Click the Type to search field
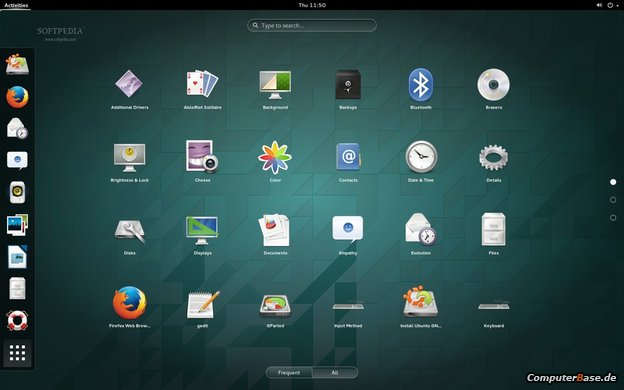 coord(312,25)
